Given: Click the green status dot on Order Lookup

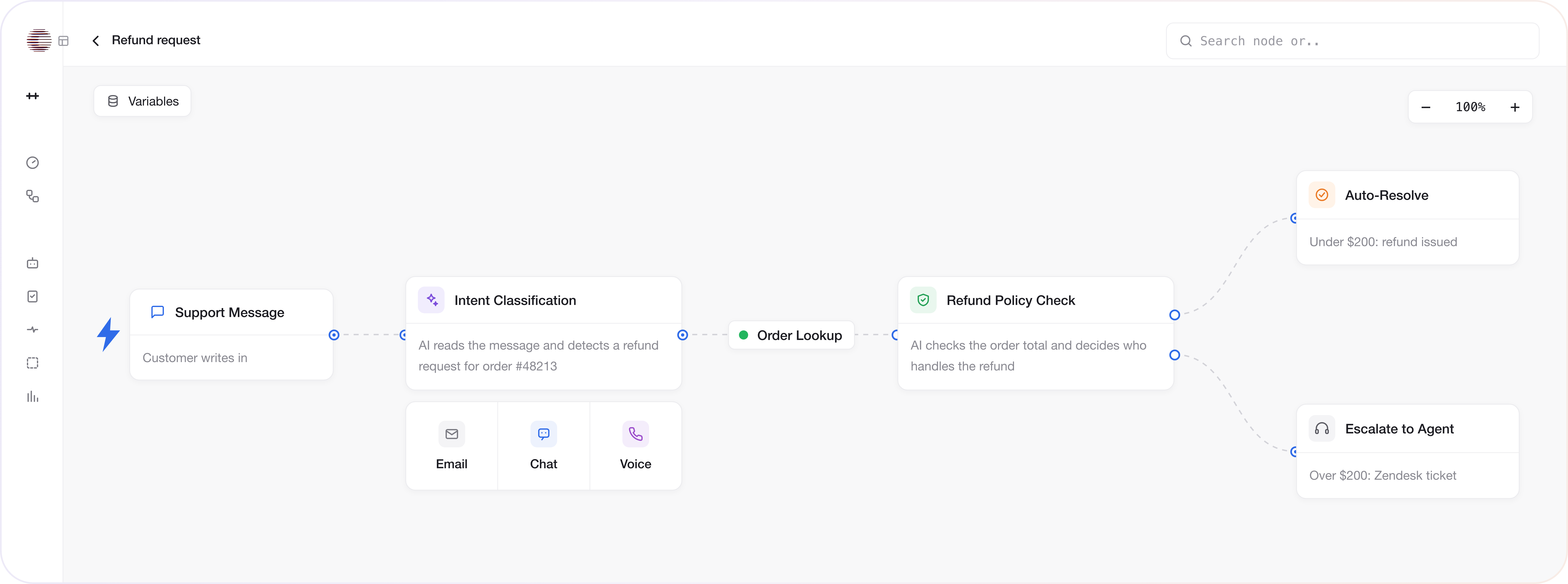Looking at the screenshot, I should click(743, 335).
